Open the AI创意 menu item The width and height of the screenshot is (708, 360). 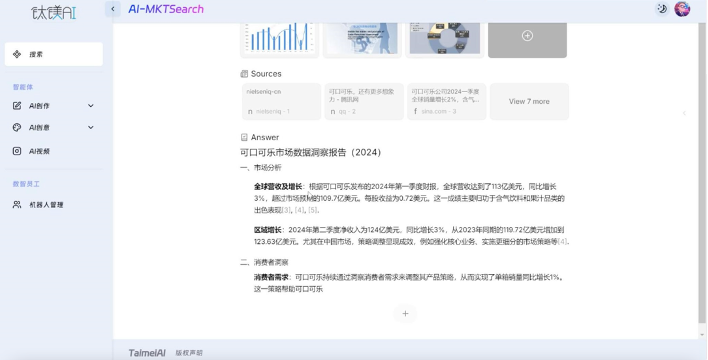54,127
